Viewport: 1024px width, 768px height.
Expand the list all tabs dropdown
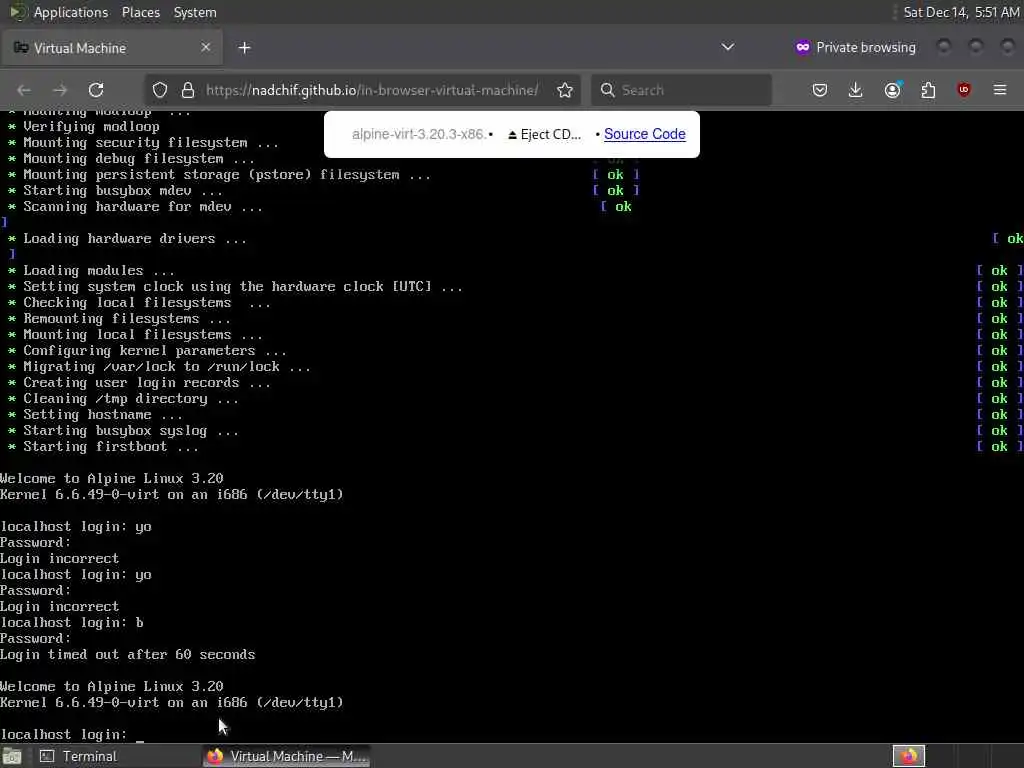click(728, 47)
